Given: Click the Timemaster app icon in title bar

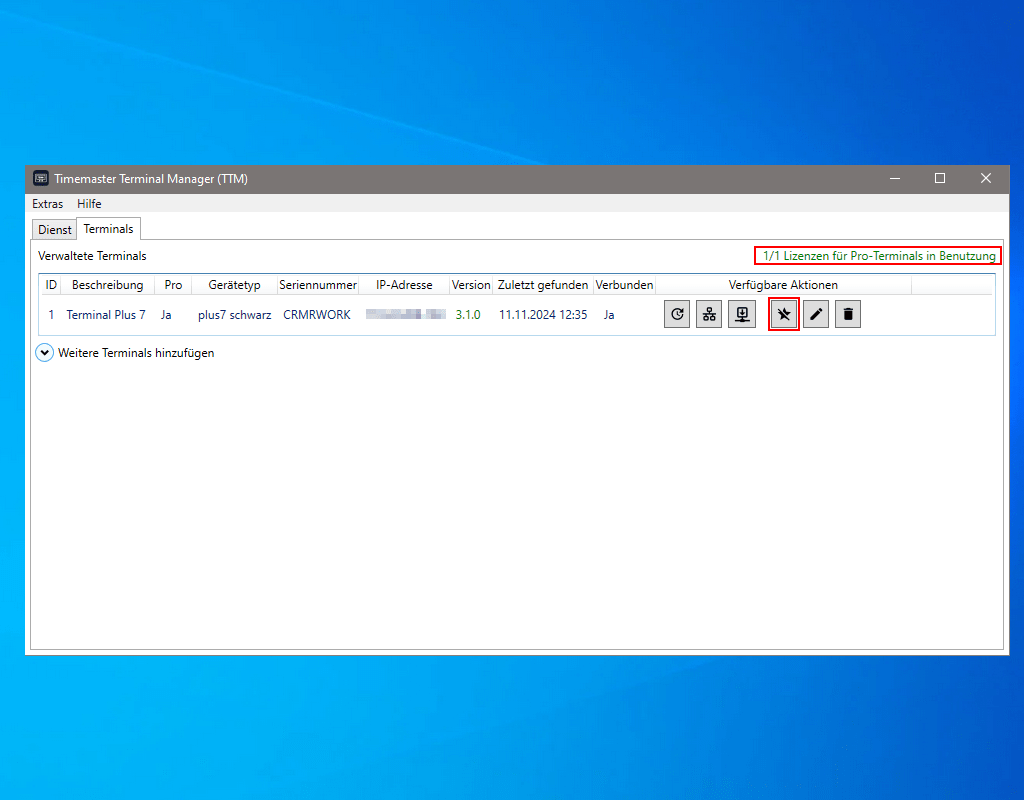Looking at the screenshot, I should (41, 178).
